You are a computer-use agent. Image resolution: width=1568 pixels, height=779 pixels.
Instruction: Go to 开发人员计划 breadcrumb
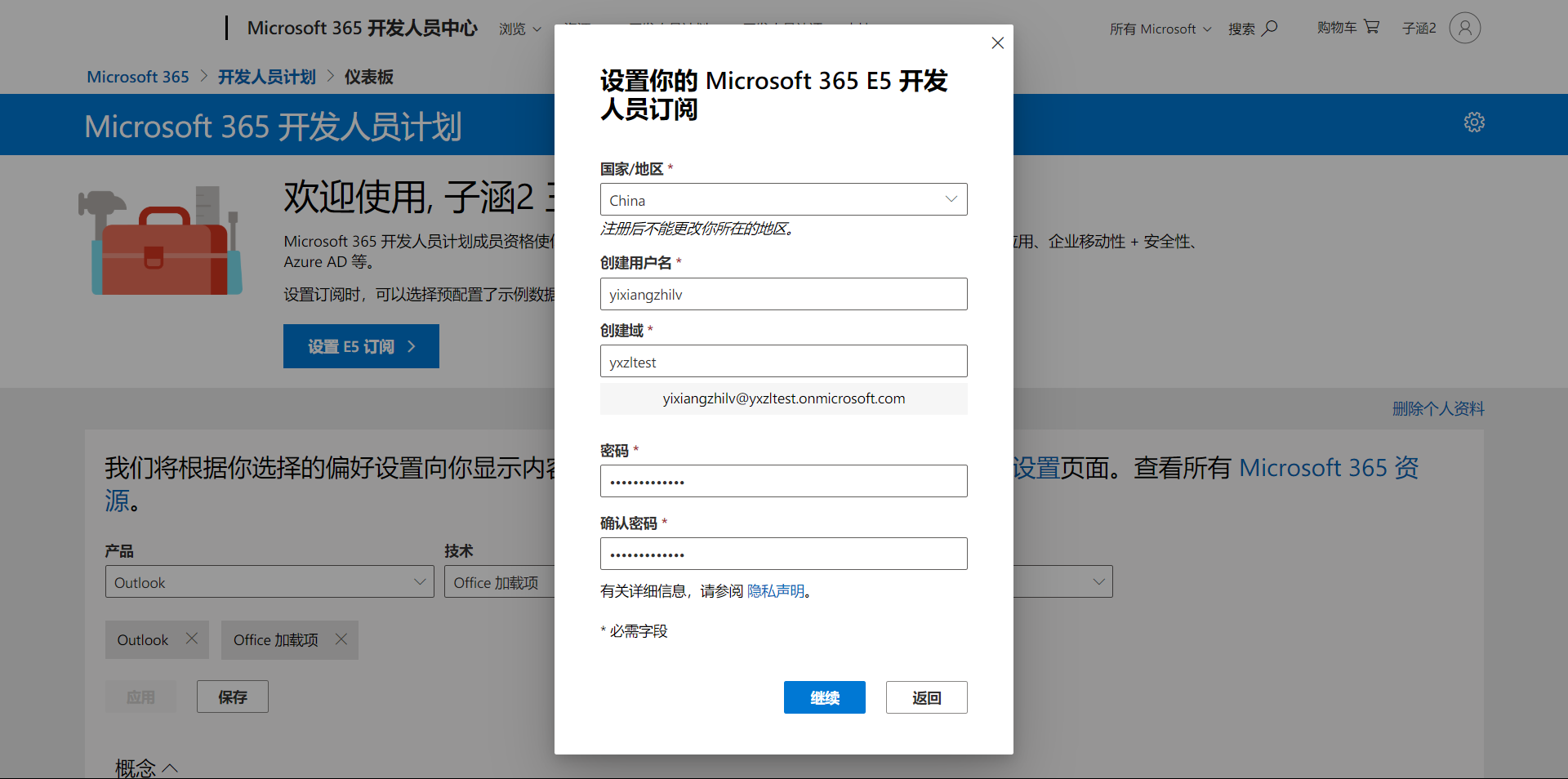tap(266, 77)
